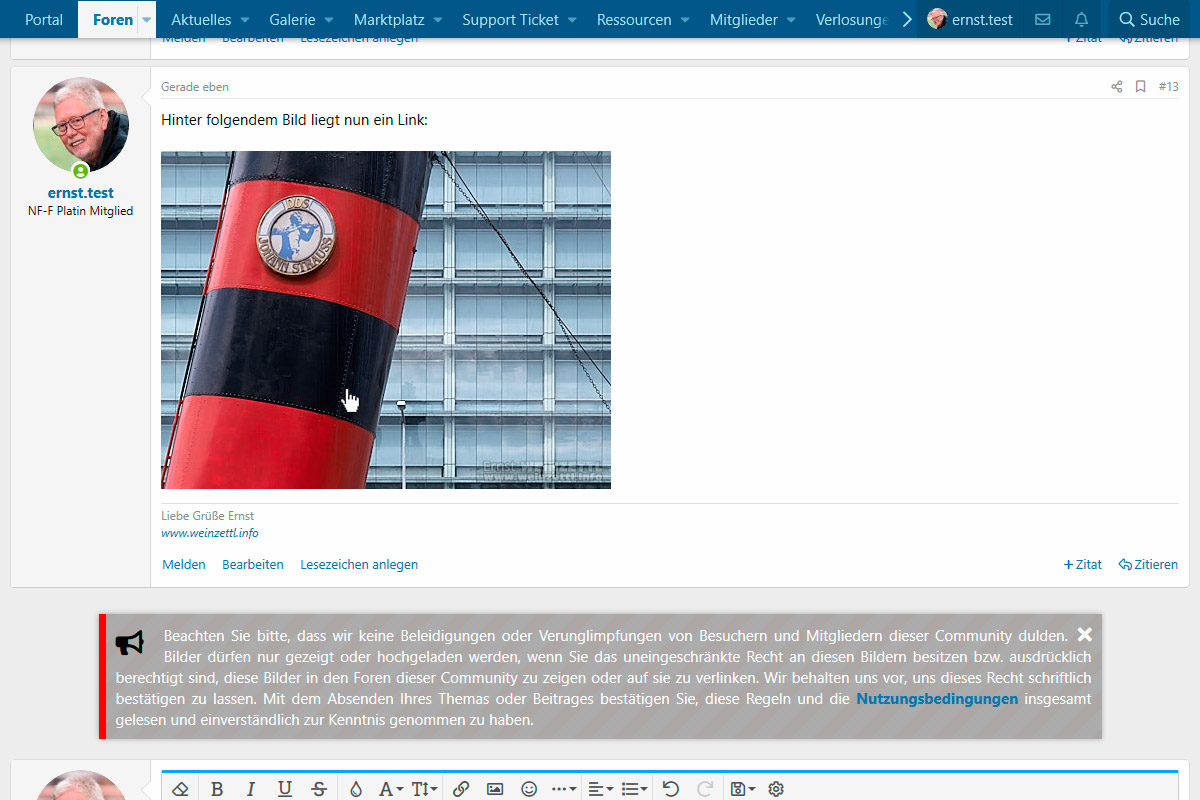Screen dimensions: 1200x800
Task: Insert a link with chain icon
Action: (461, 789)
